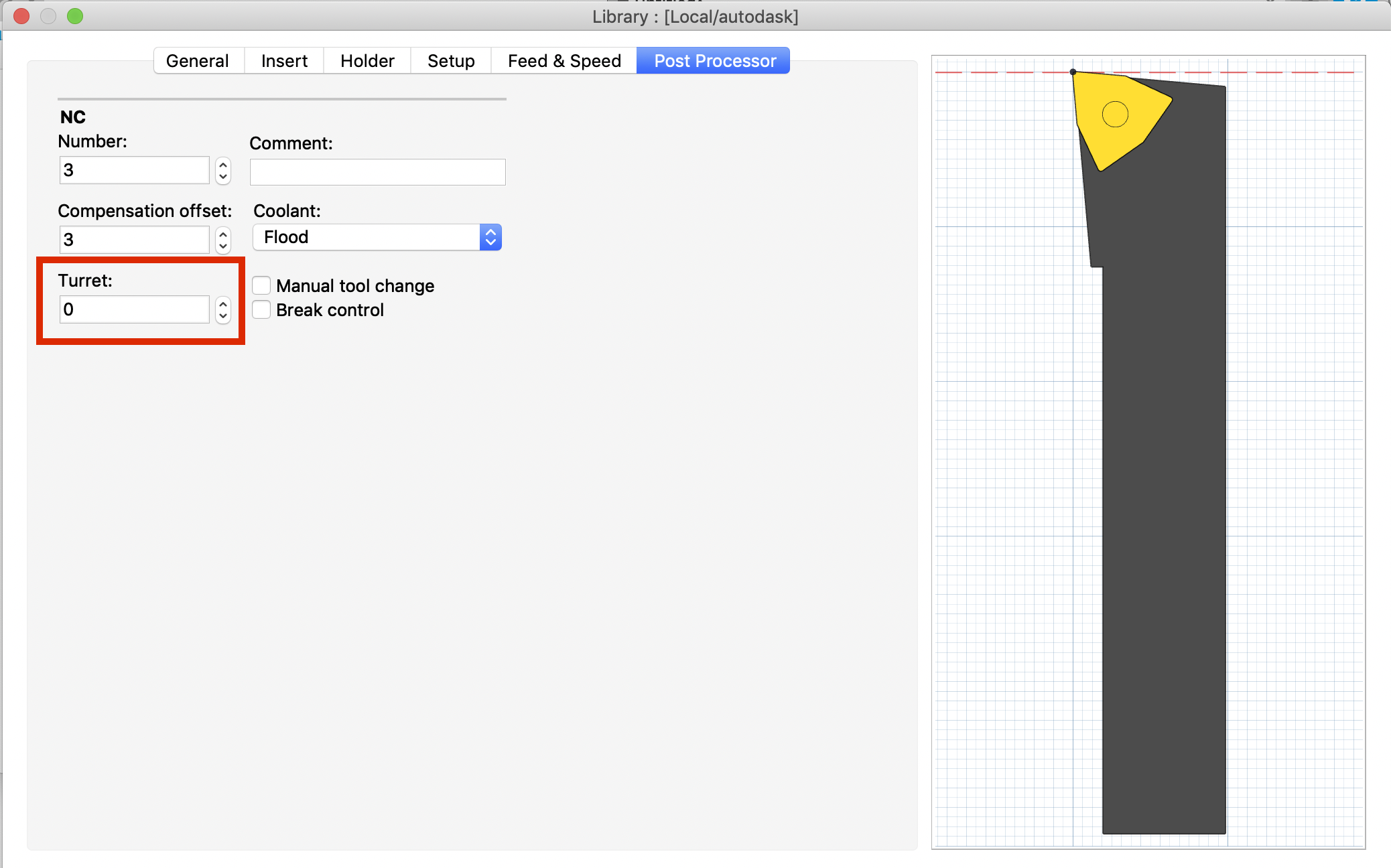This screenshot has height=868, width=1391.
Task: Enable Manual tool change checkbox
Action: pos(261,285)
